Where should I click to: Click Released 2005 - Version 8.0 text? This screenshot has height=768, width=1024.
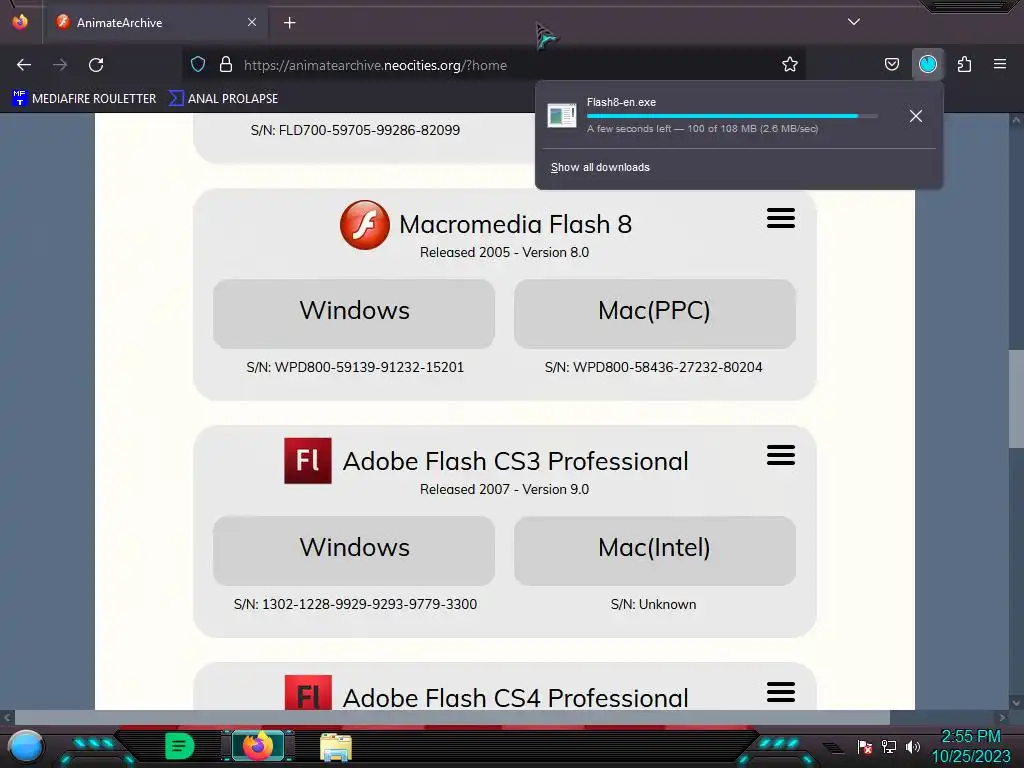pos(504,253)
